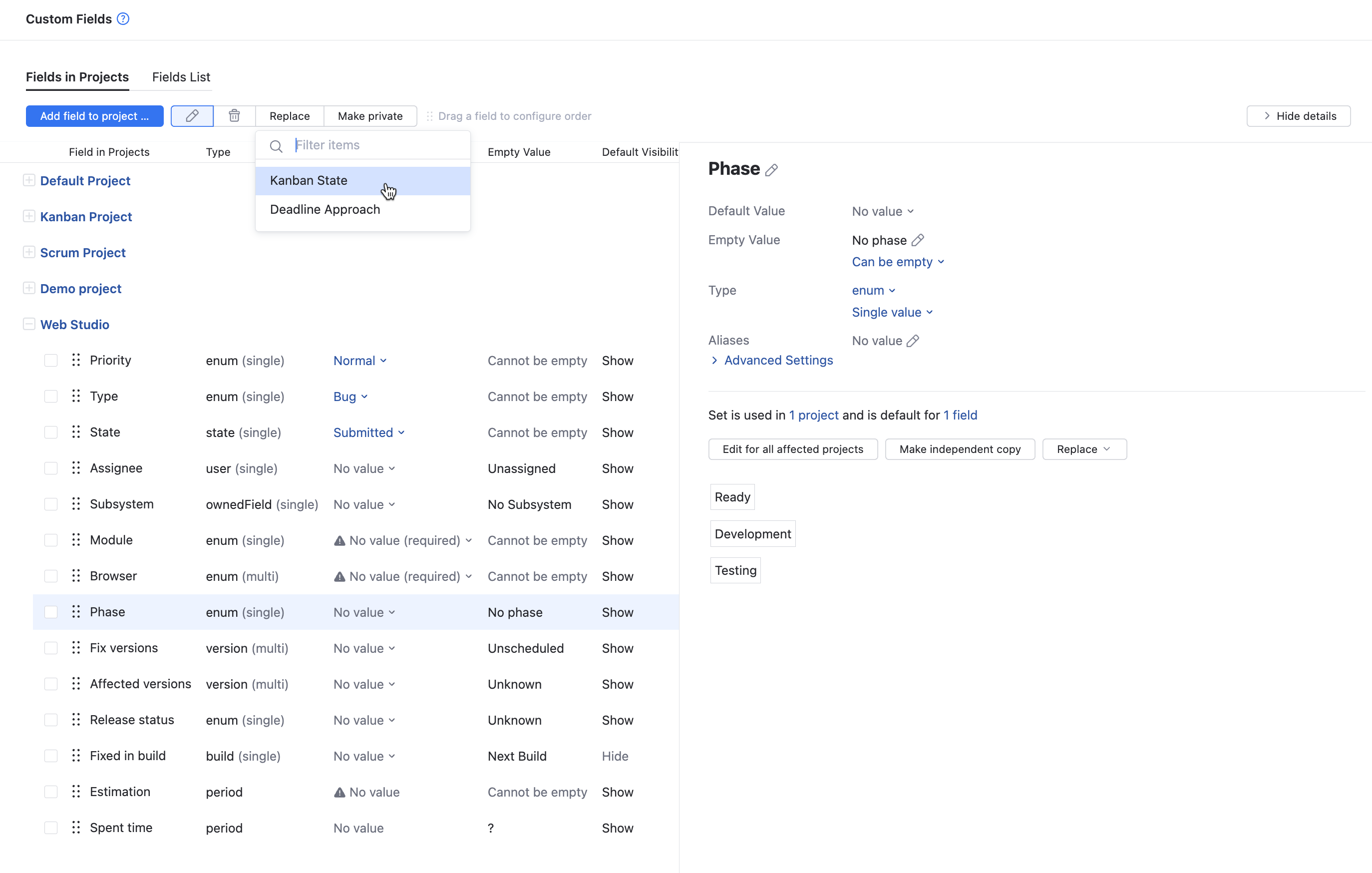Switch to the Fields List tab
The width and height of the screenshot is (1372, 873).
pyautogui.click(x=181, y=77)
